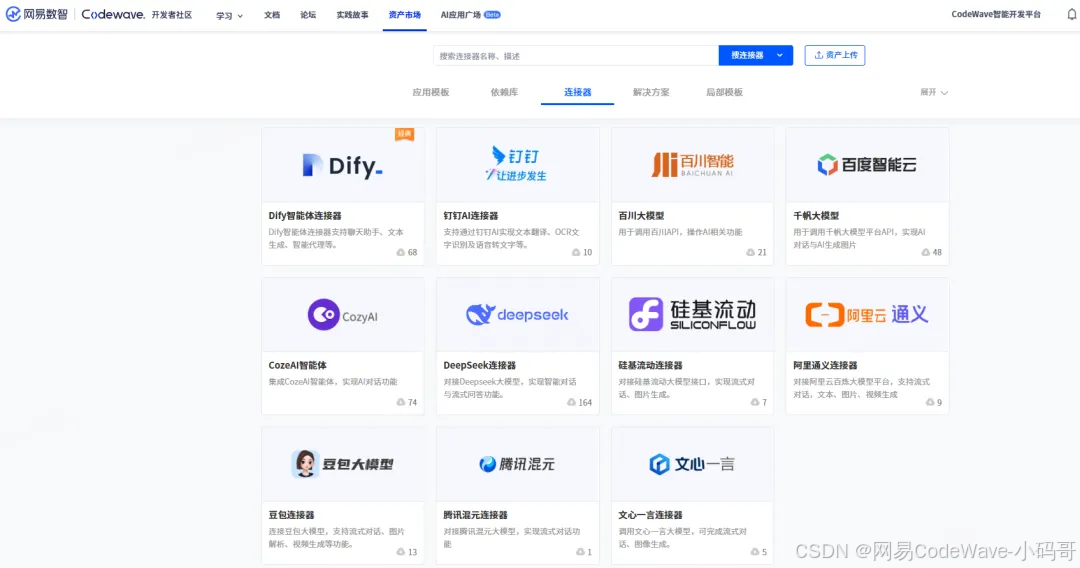1080x568 pixels.
Task: Click the 钉钉 logo thumbnail
Action: click(517, 164)
